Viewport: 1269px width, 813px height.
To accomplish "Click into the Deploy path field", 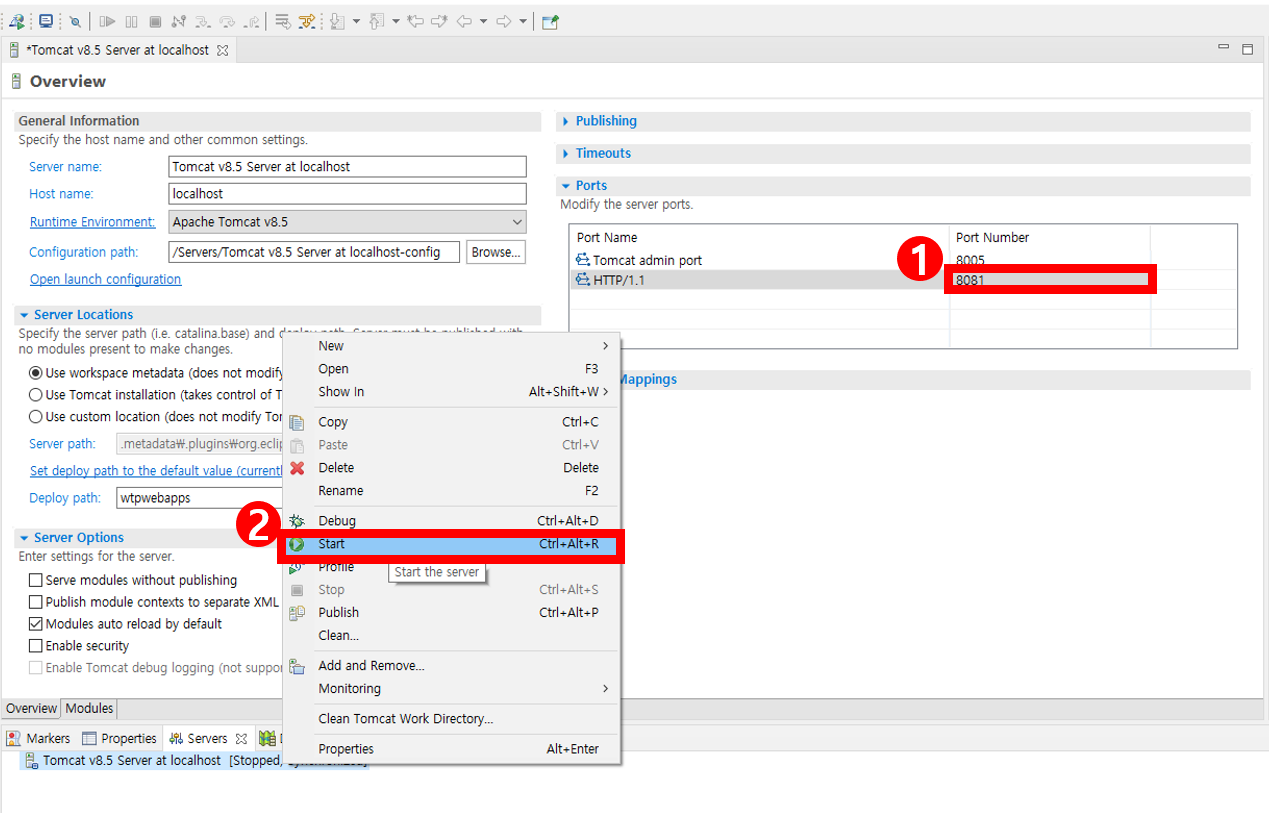I will point(198,498).
